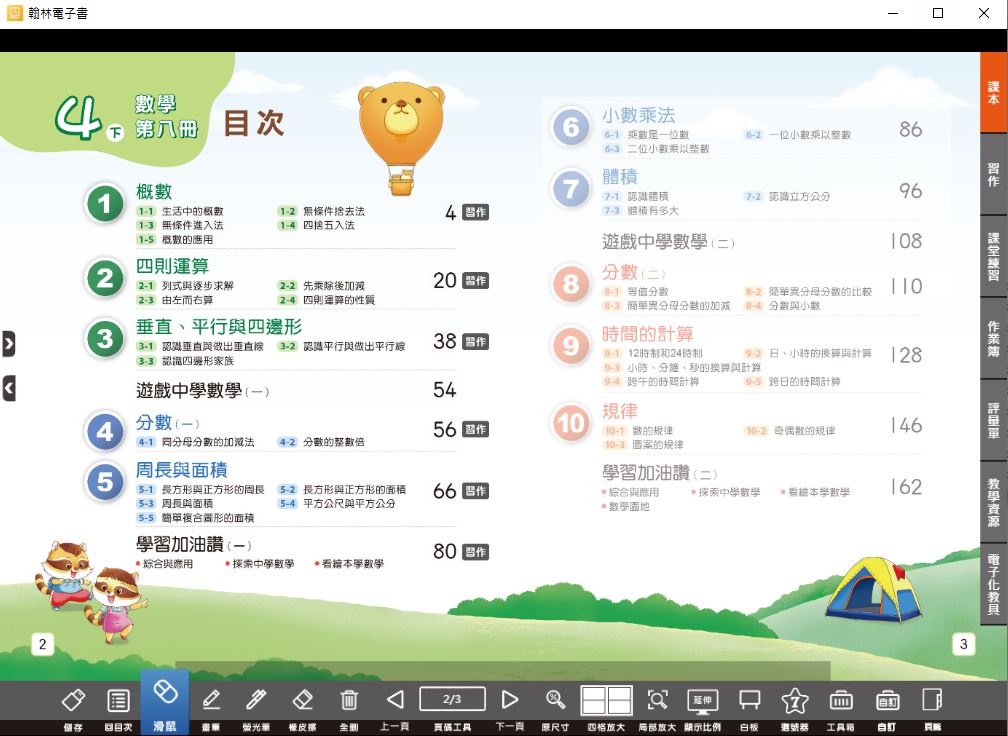Click the 2/3 page number field

click(x=452, y=699)
